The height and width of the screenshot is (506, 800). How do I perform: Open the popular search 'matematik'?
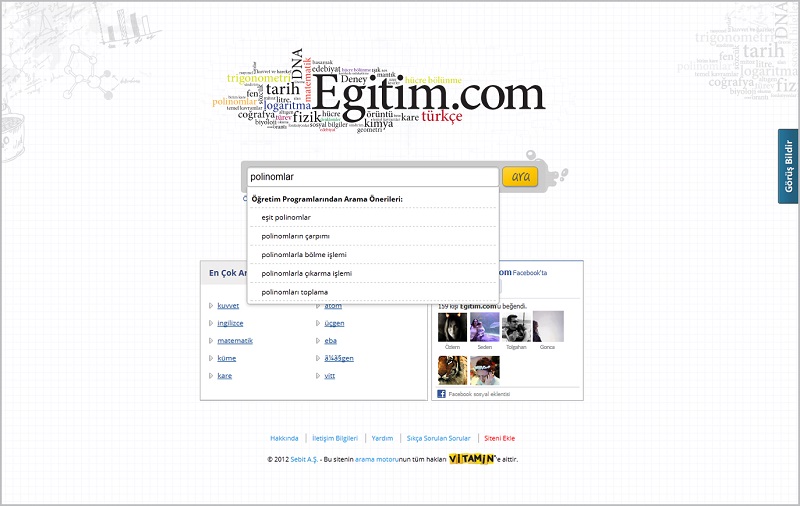click(x=235, y=340)
